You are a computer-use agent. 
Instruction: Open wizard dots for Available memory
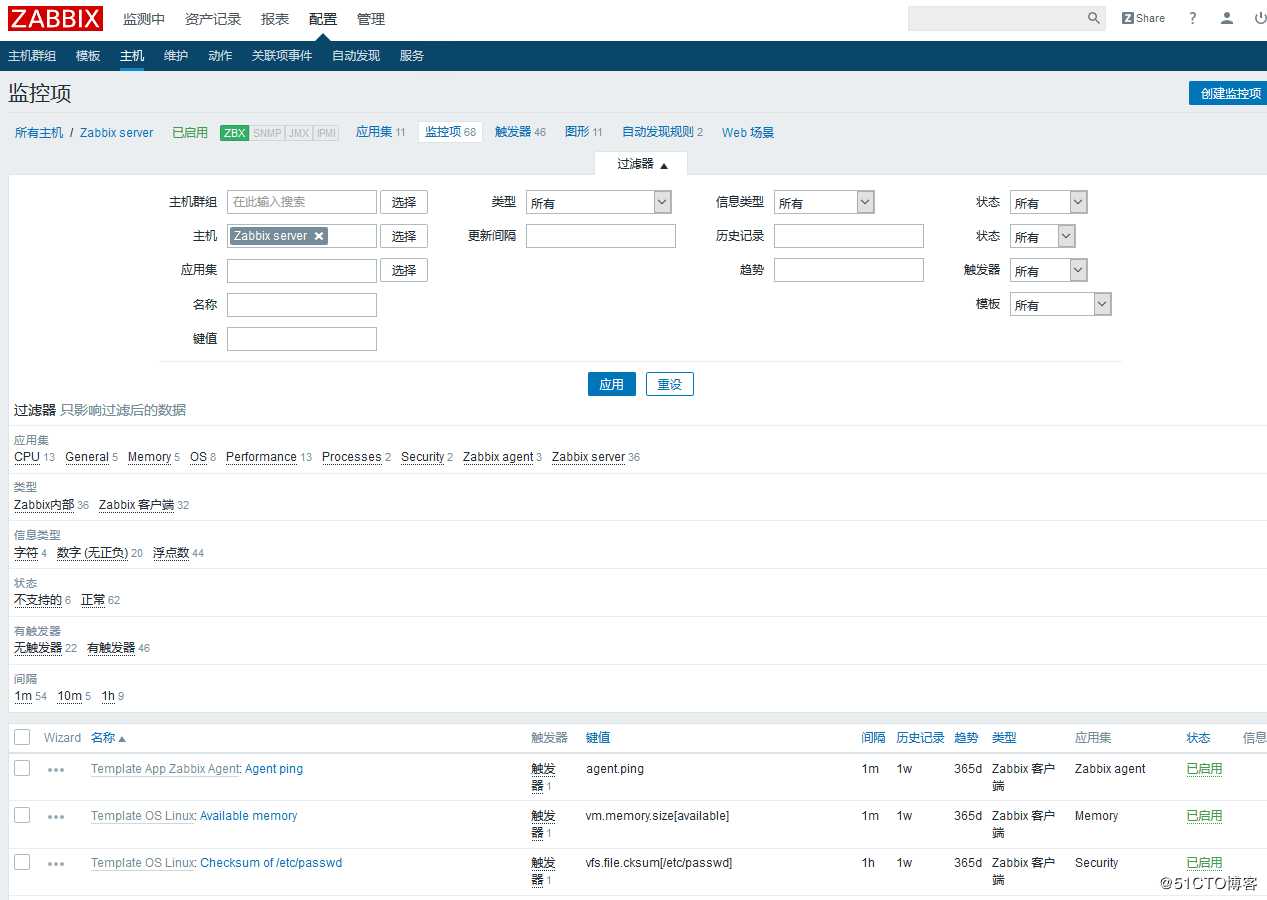[x=56, y=817]
